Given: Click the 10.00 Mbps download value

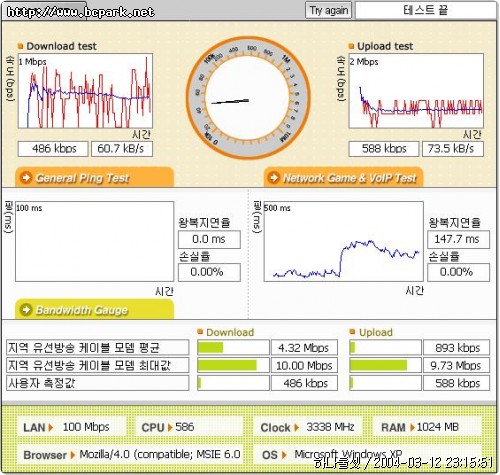Looking at the screenshot, I should click(304, 365).
